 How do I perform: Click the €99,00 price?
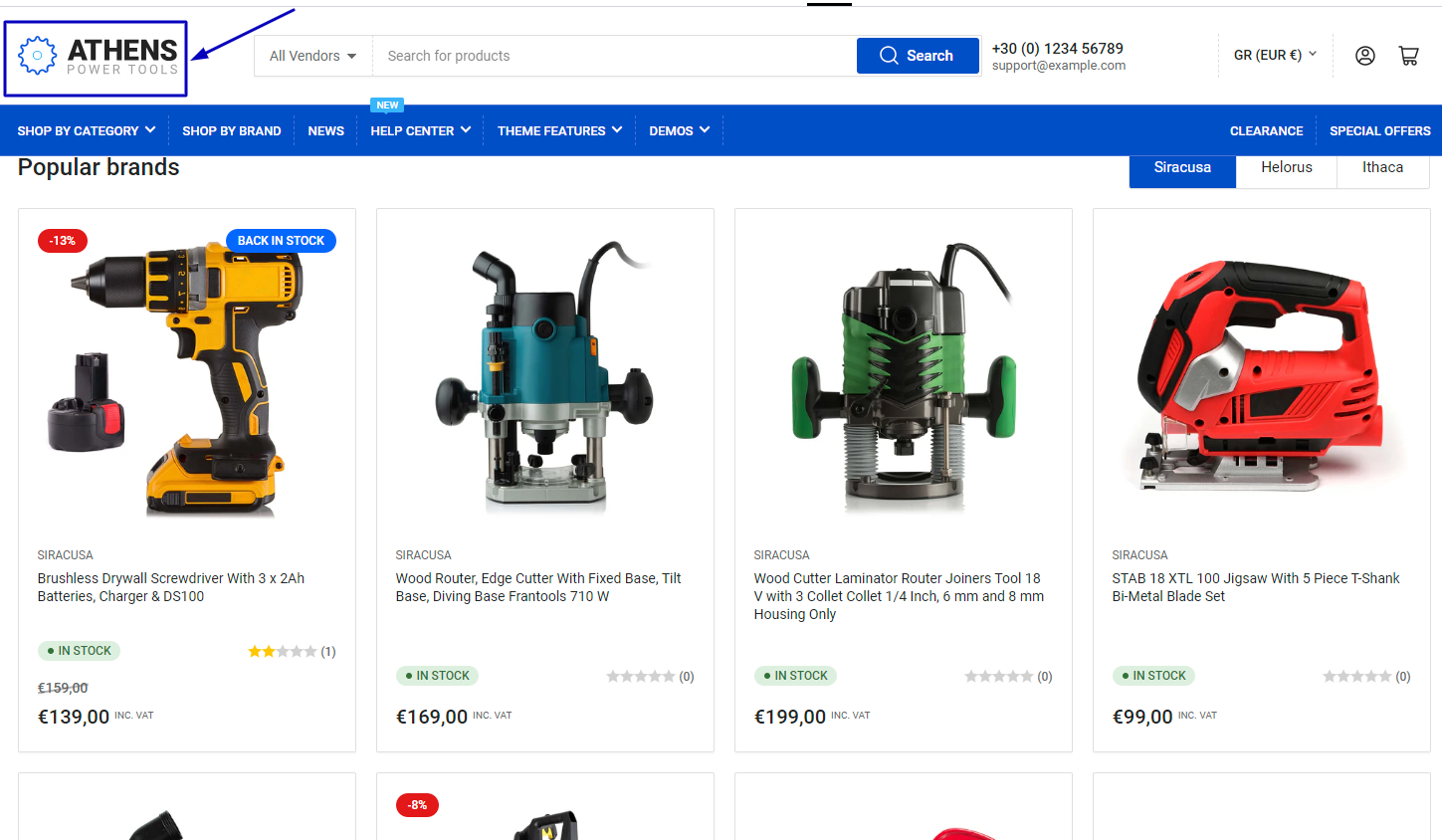click(1142, 717)
